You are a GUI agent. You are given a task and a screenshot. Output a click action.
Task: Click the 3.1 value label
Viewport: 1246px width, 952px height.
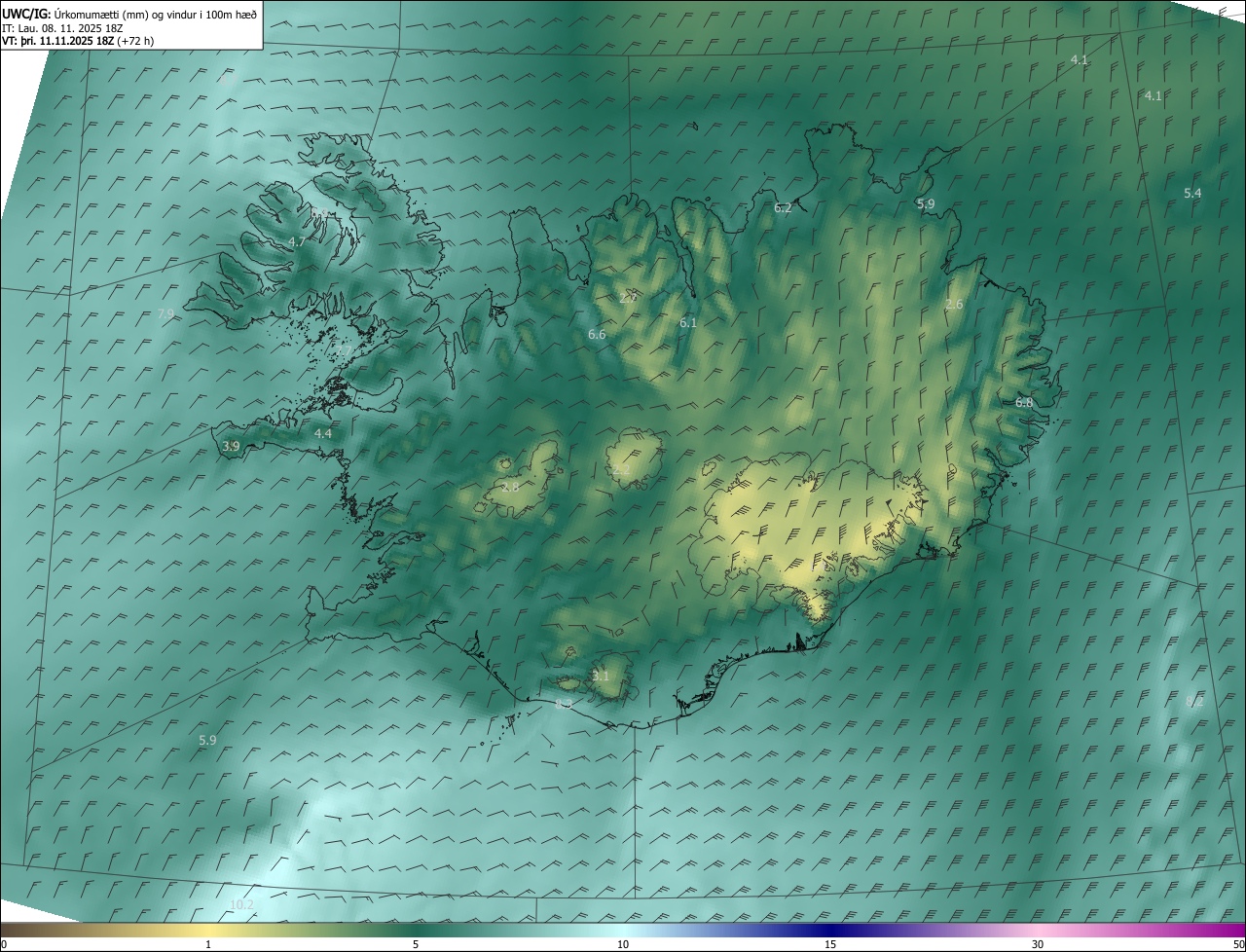pos(601,676)
